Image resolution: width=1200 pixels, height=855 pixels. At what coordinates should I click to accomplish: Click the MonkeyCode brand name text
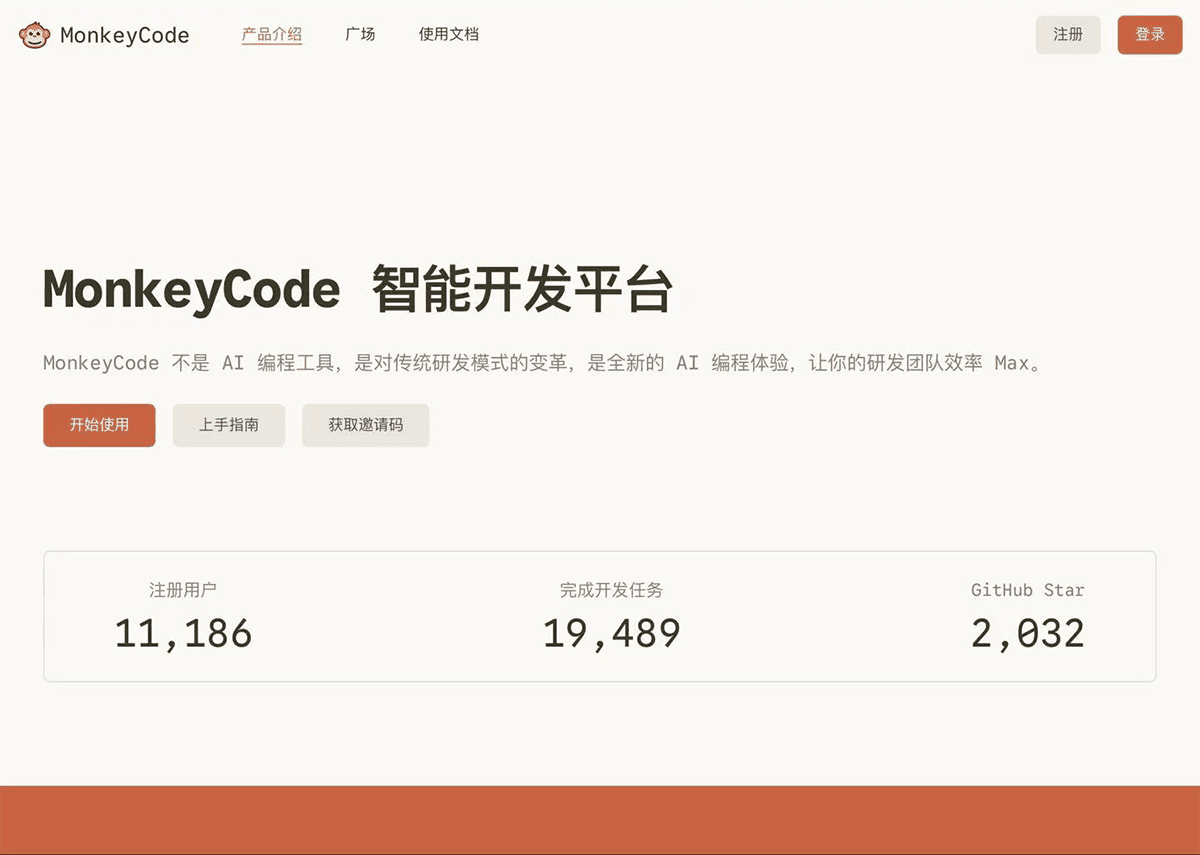[x=124, y=35]
